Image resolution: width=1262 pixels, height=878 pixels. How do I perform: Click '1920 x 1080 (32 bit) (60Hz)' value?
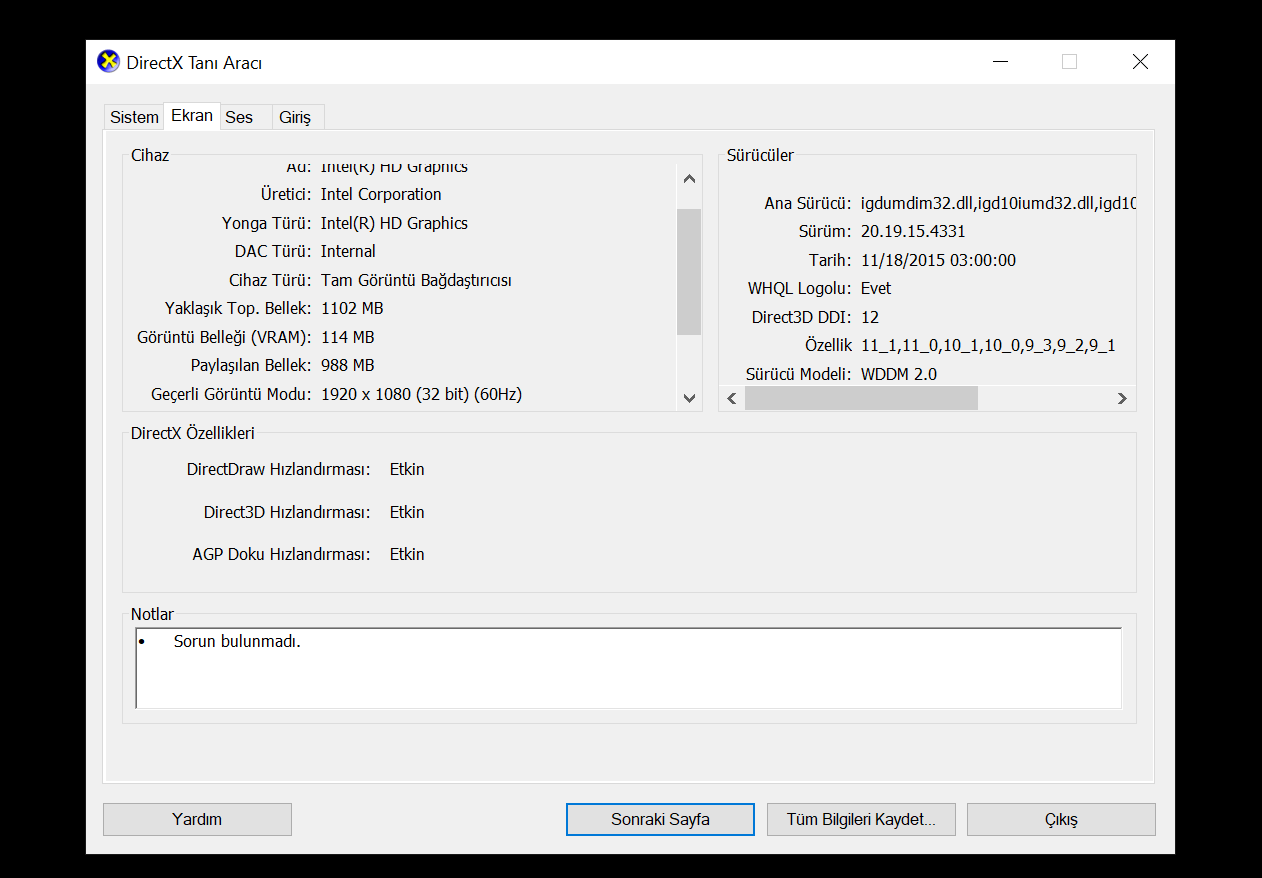coord(421,394)
